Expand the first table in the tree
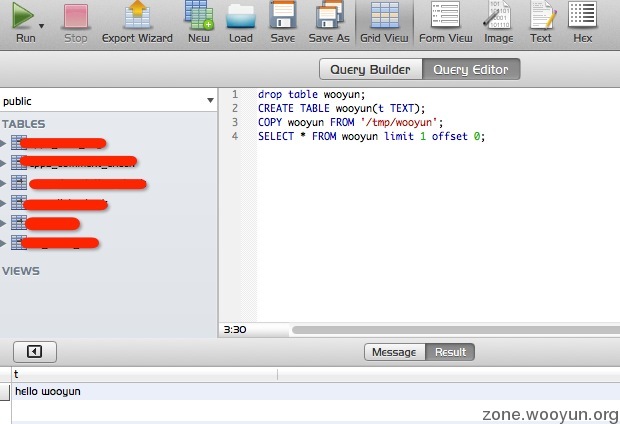Viewport: 620px width, 424px height. click(x=4, y=143)
